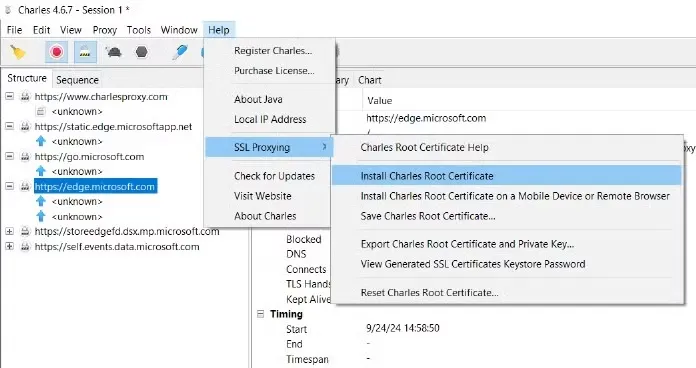The height and width of the screenshot is (368, 696).
Task: Choose Register Charles... from Help menu
Action: (270, 51)
